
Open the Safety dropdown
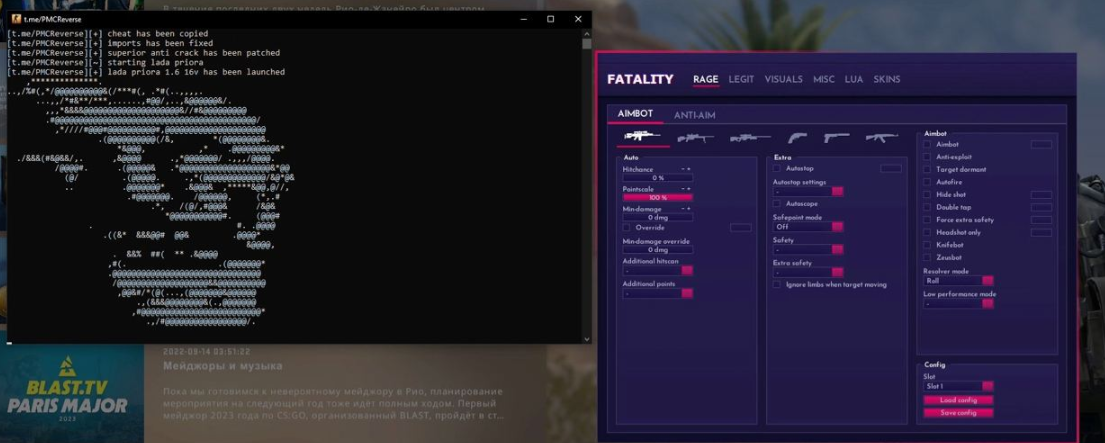pos(808,249)
